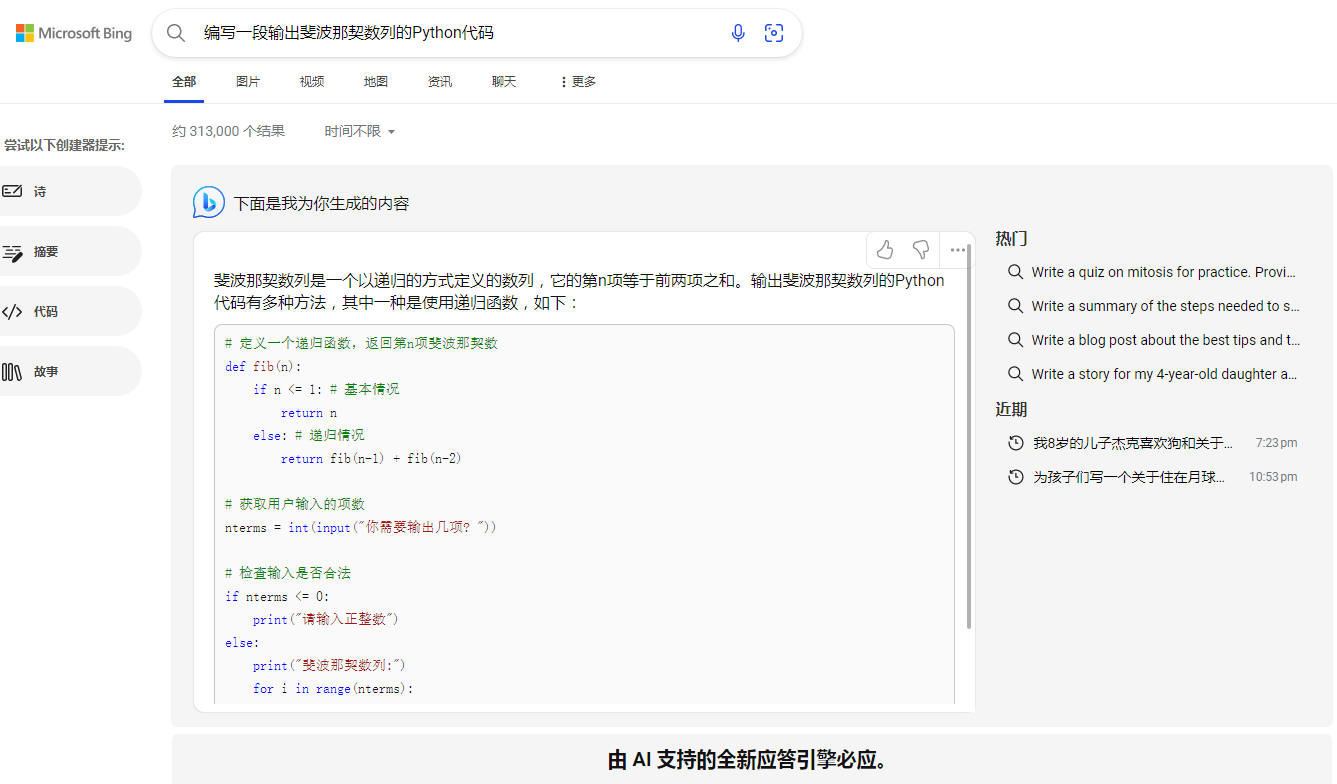This screenshot has width=1337, height=784.
Task: Open the 资讯 tab
Action: click(440, 82)
